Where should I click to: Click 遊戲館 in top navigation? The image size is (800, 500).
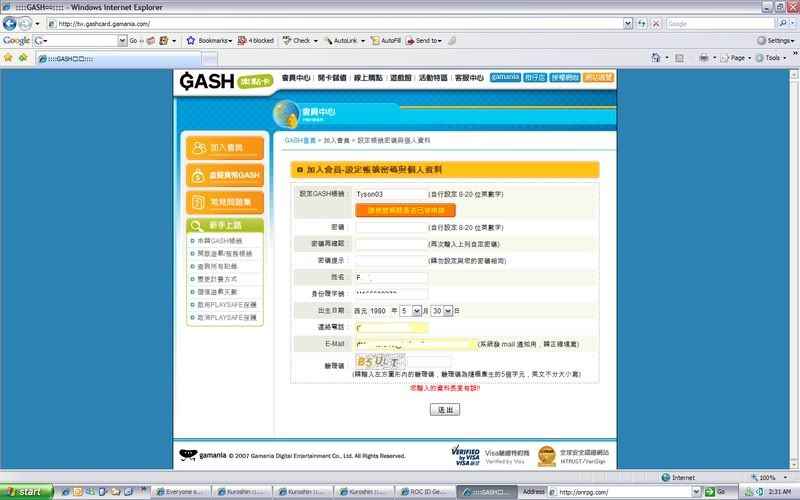(401, 78)
